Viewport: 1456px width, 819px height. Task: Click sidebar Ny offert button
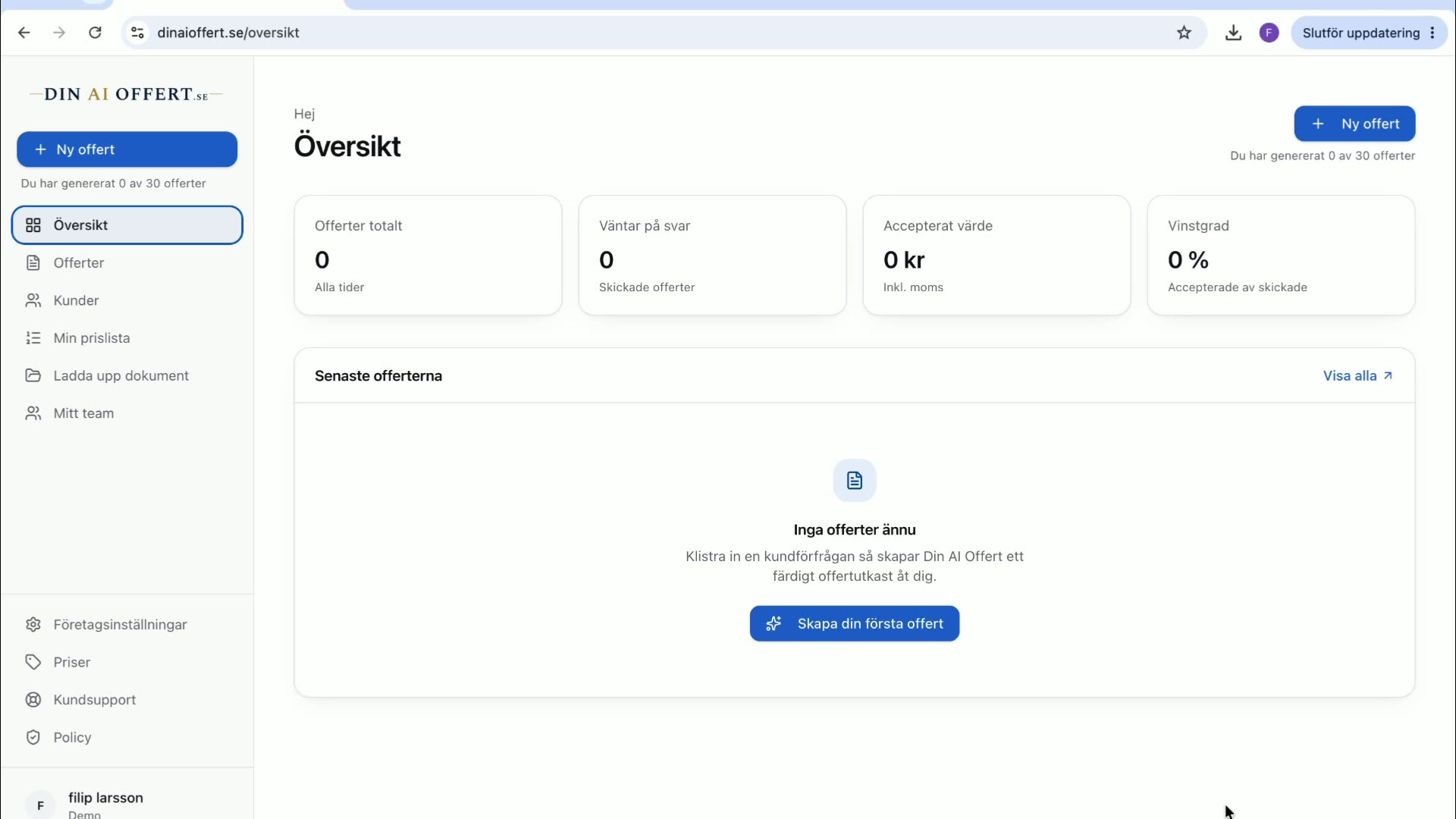pos(127,149)
